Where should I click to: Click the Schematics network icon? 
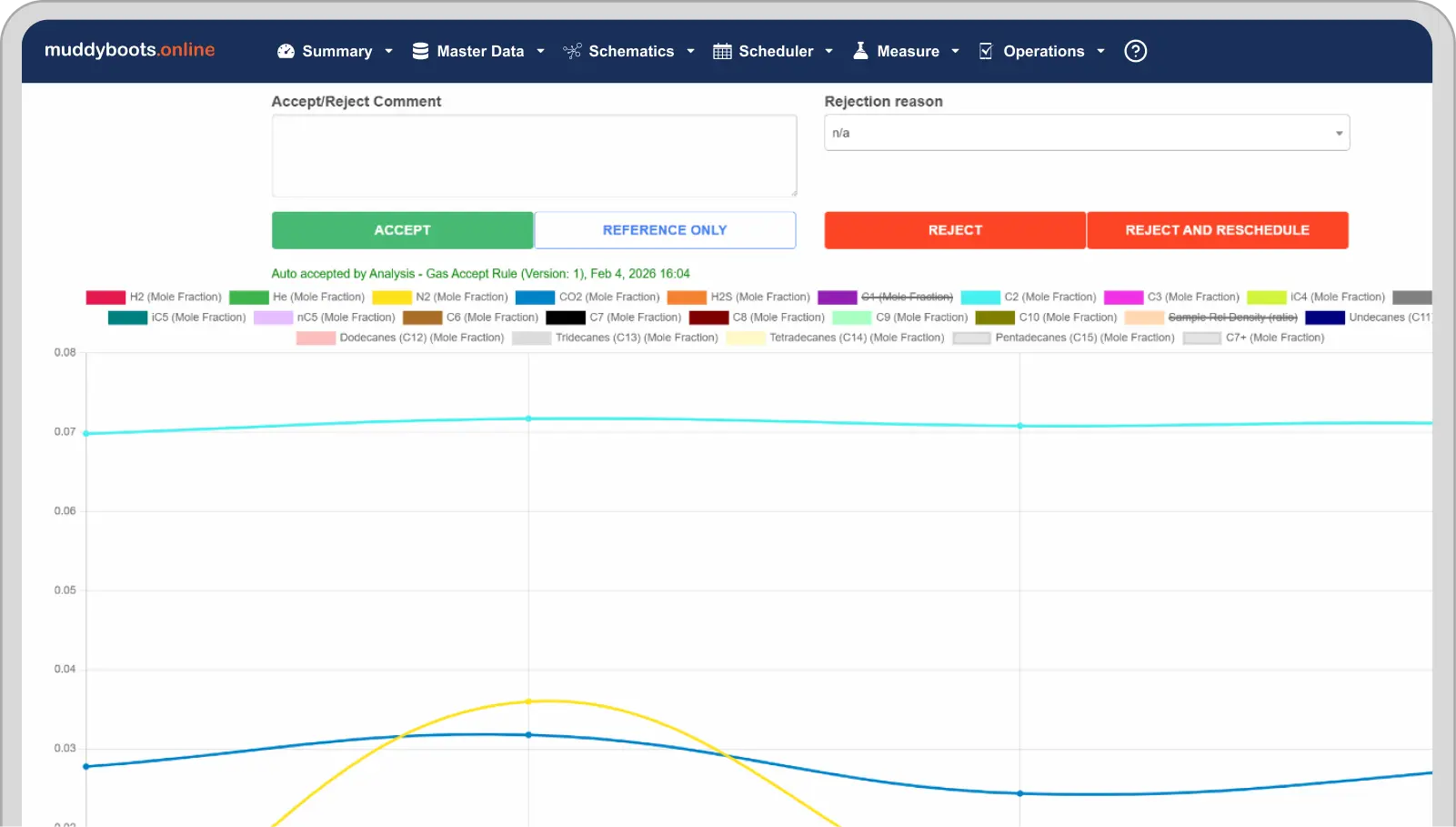point(572,52)
